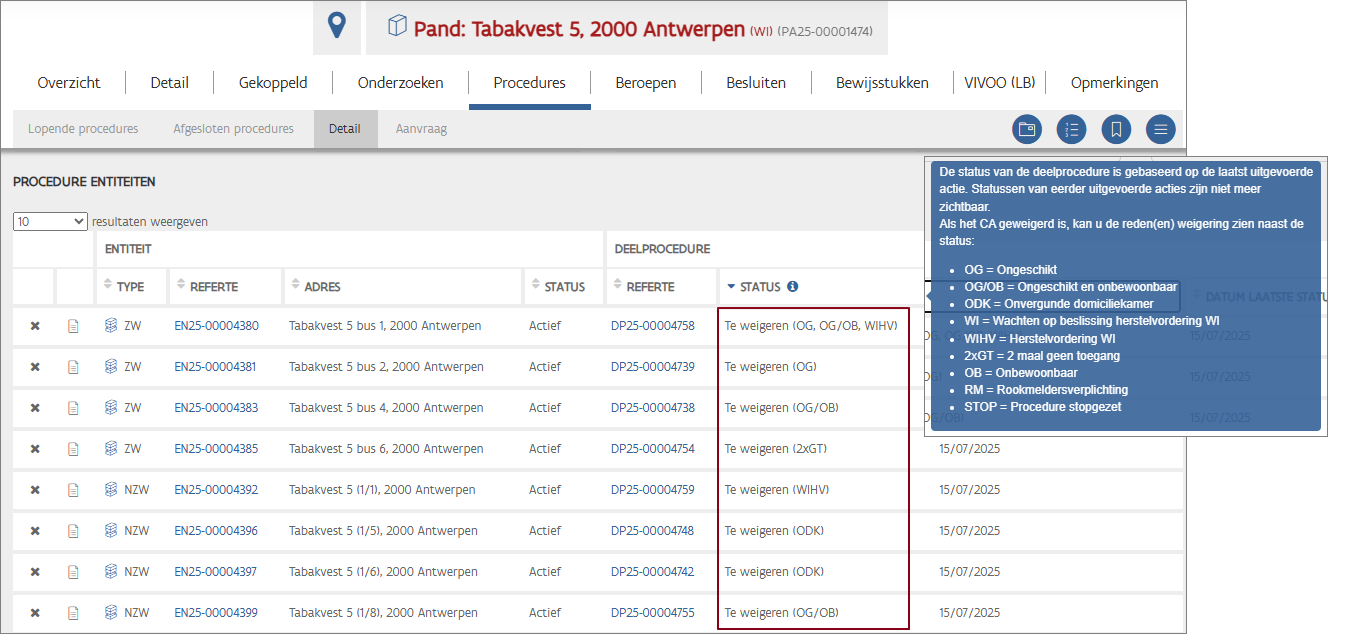Open the Bewijsstukken tab

882,83
